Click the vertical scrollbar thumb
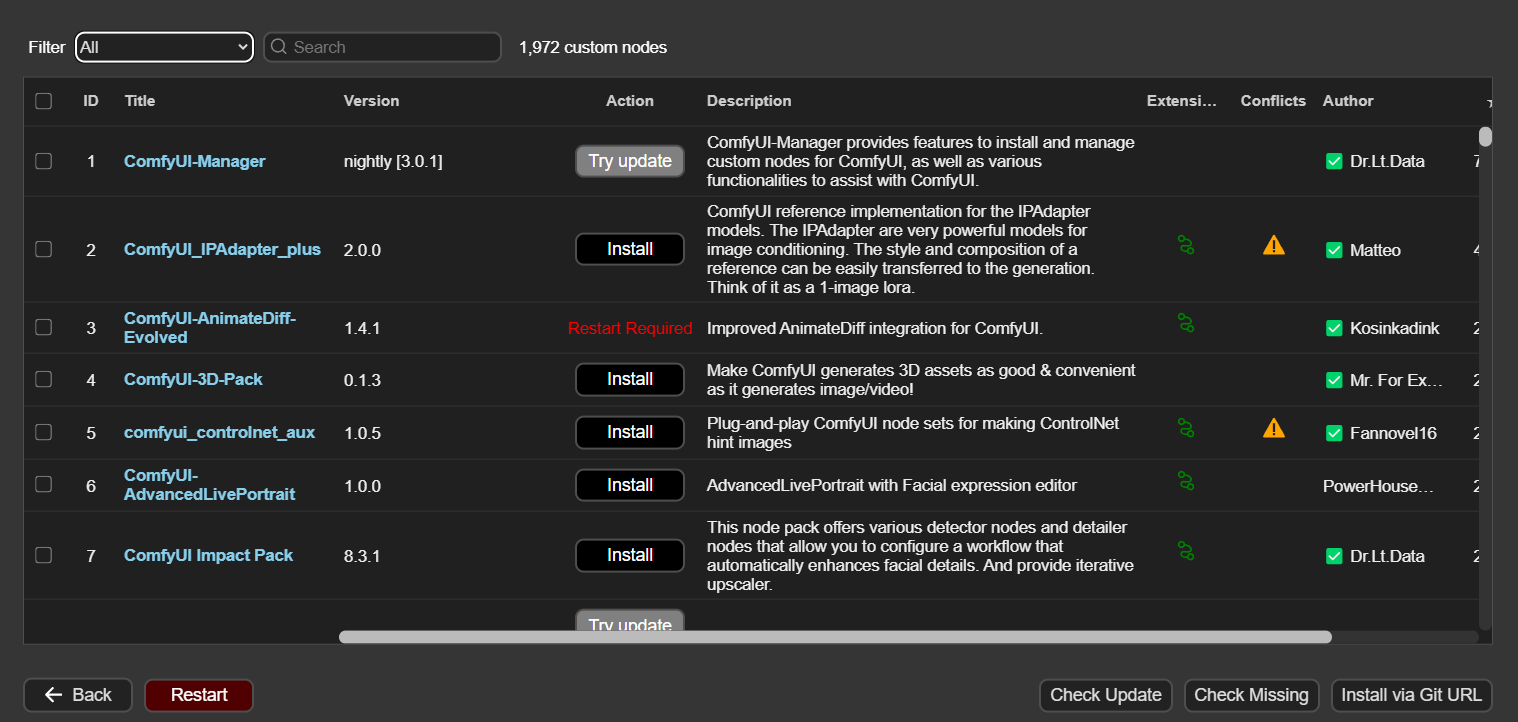1518x722 pixels. point(1485,137)
